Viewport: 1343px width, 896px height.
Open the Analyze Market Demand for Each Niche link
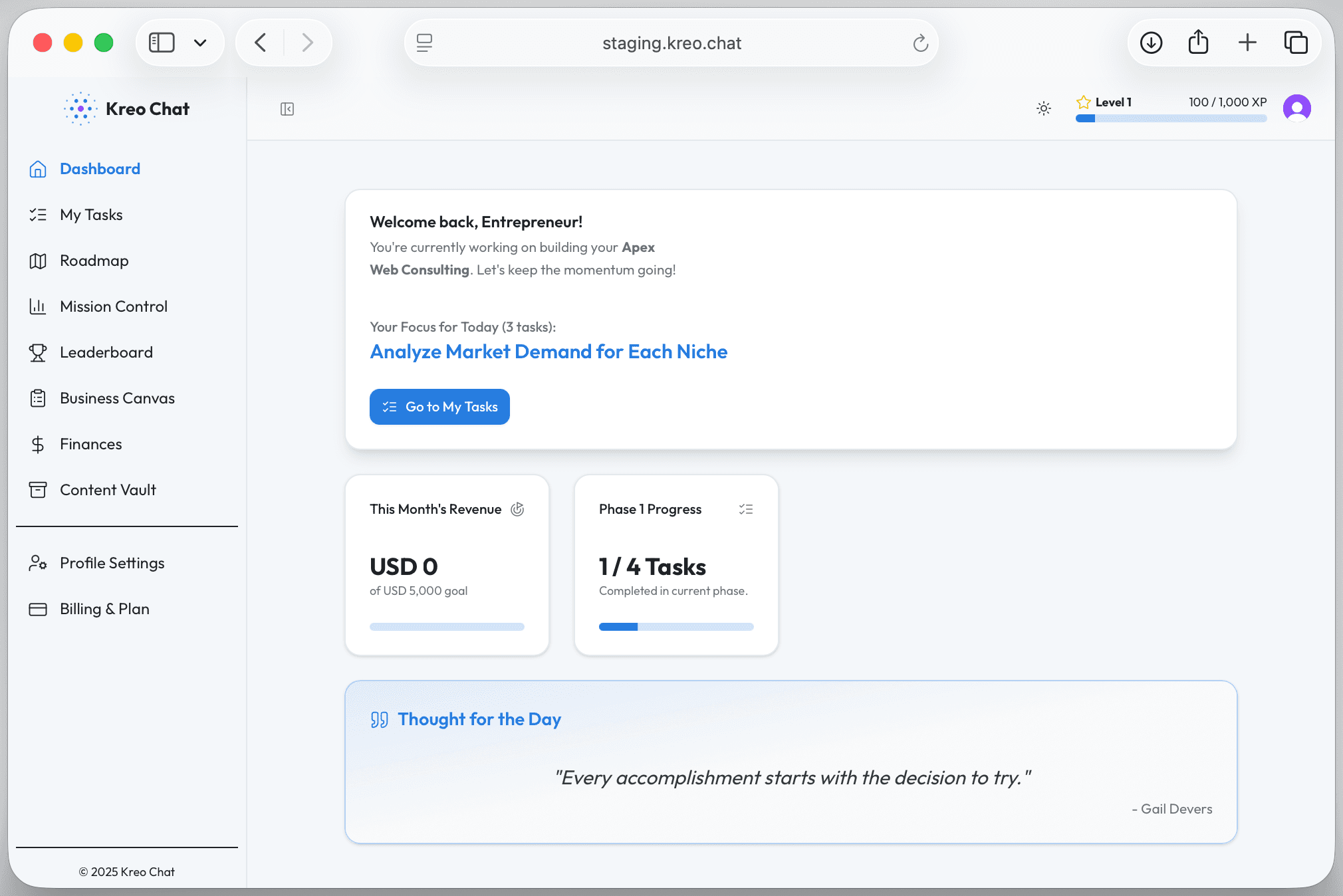549,352
